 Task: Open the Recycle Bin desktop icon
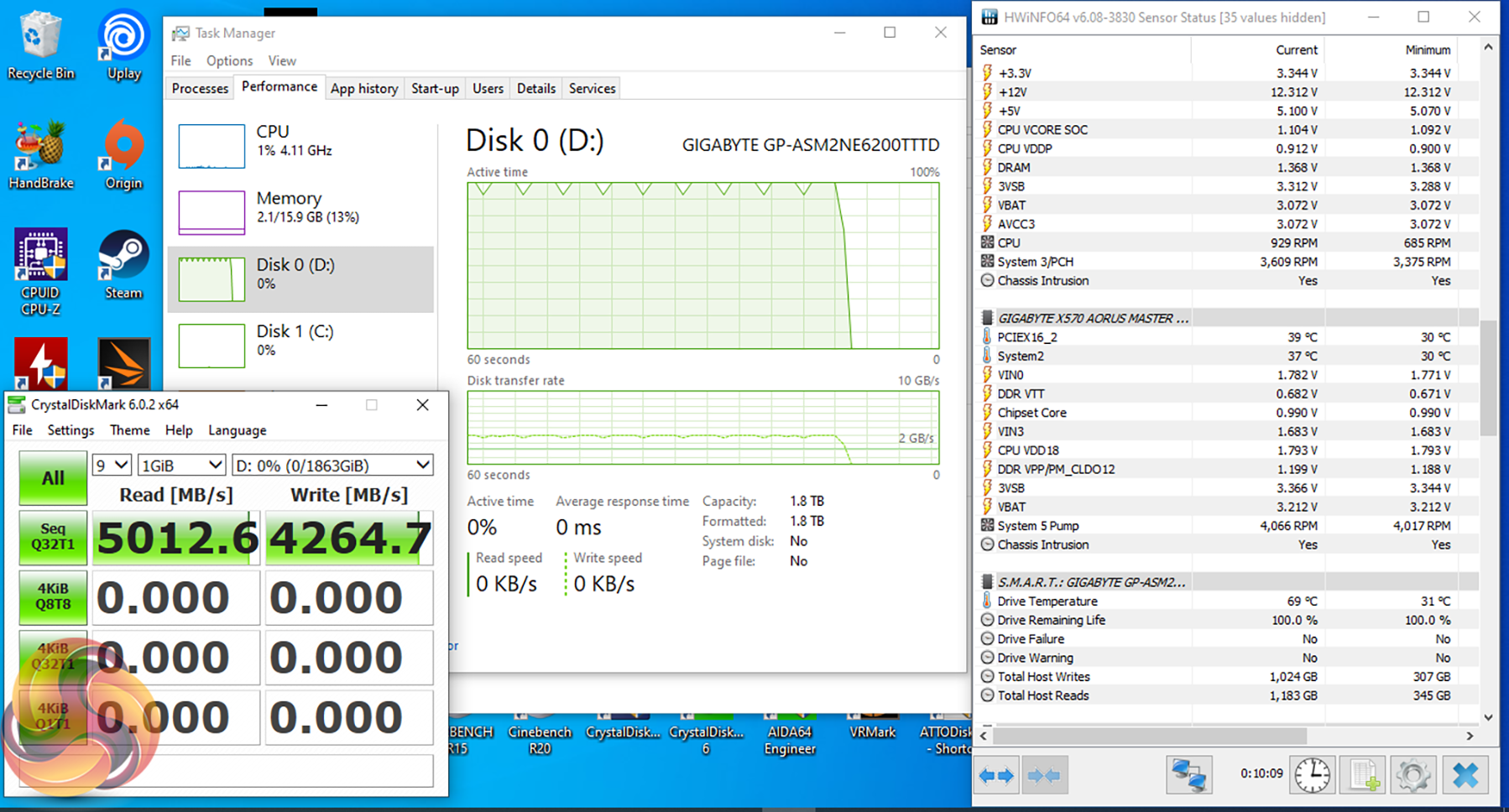(40, 46)
